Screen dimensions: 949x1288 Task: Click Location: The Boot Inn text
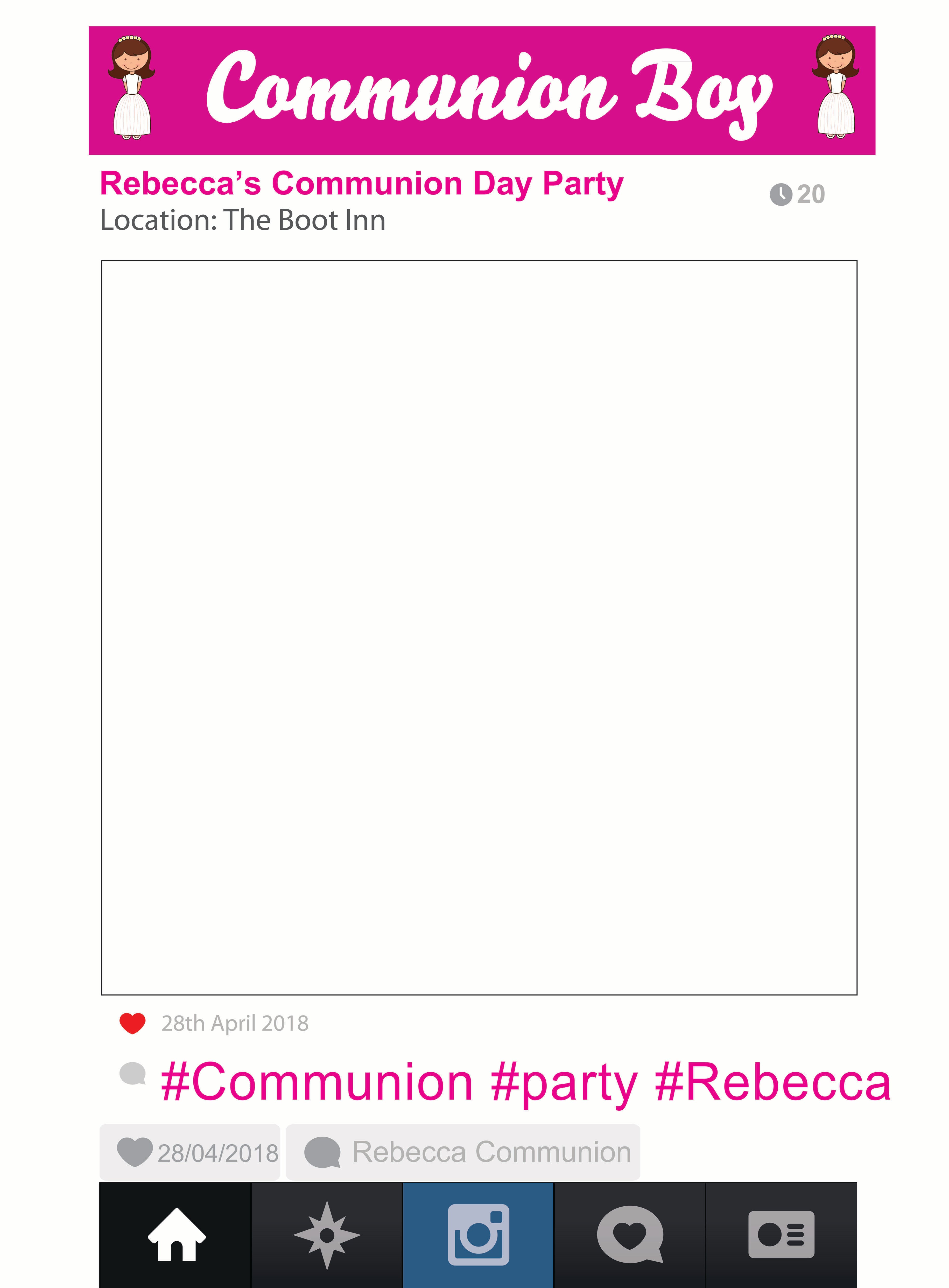click(x=242, y=221)
